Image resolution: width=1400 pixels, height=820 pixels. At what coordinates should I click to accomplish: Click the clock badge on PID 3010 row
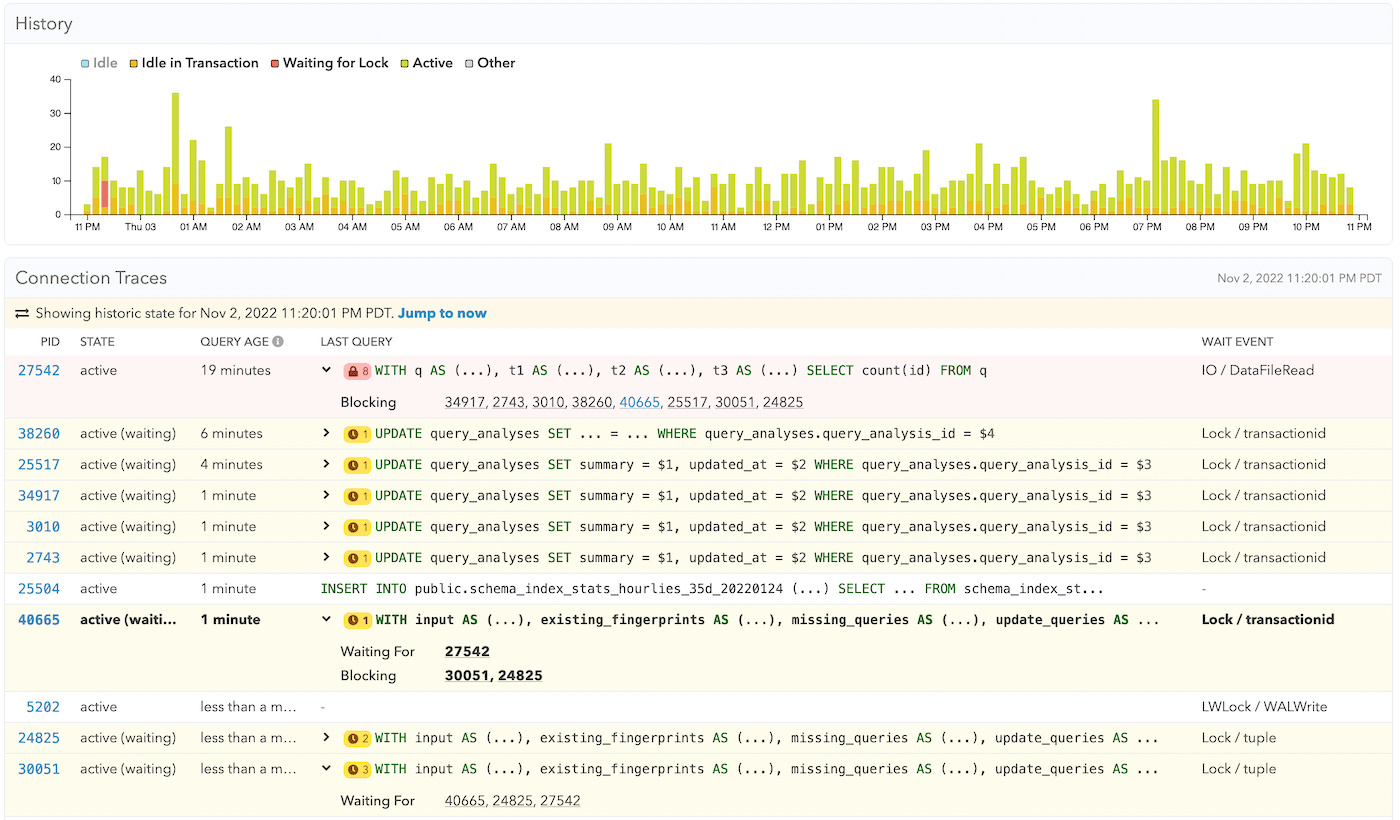pos(357,527)
